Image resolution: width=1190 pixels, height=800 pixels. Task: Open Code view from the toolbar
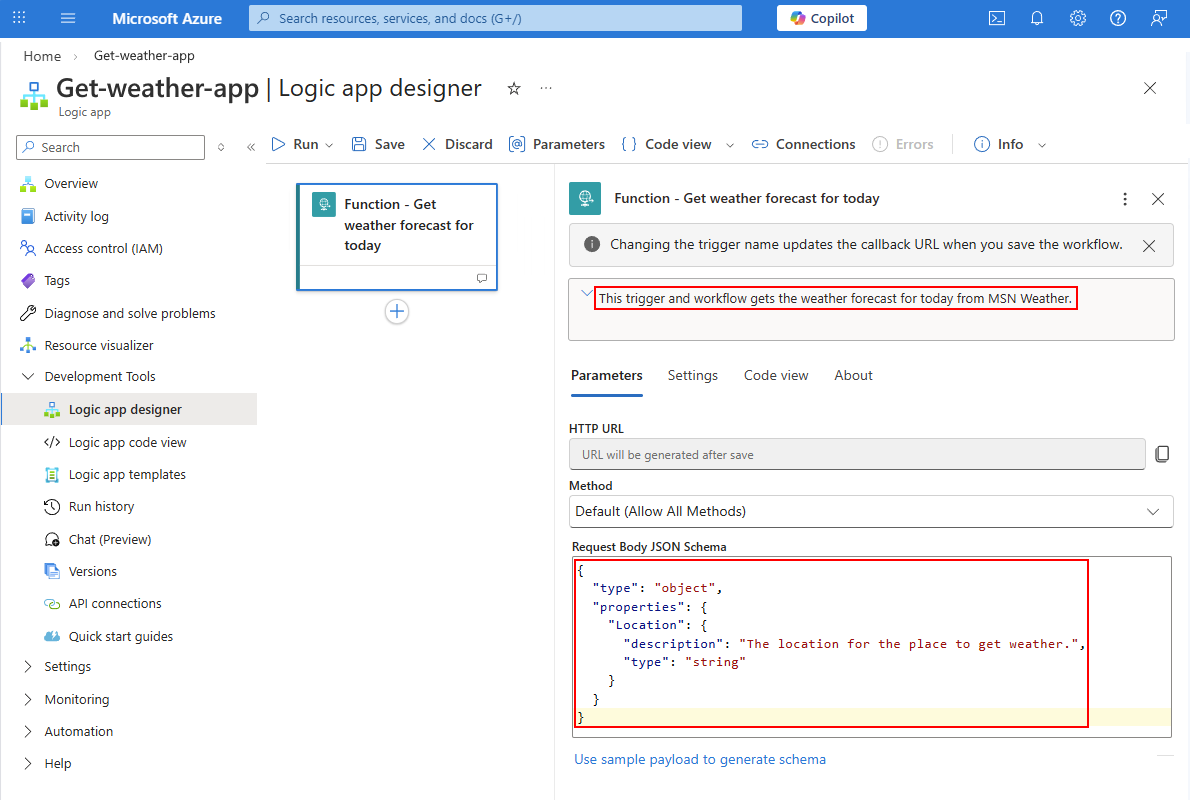click(666, 144)
